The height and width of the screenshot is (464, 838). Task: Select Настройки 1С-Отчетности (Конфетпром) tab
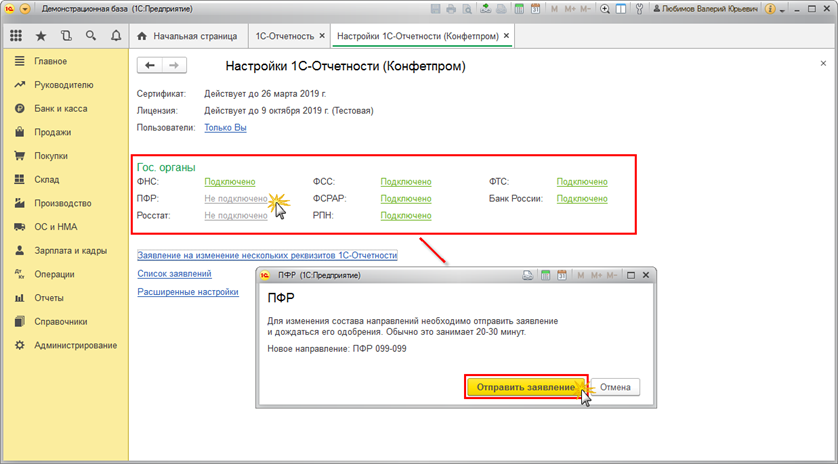pyautogui.click(x=418, y=36)
